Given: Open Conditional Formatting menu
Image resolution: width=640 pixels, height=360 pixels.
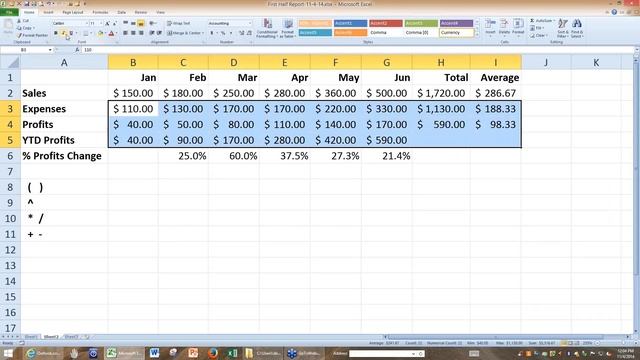Looking at the screenshot, I should 267,28.
